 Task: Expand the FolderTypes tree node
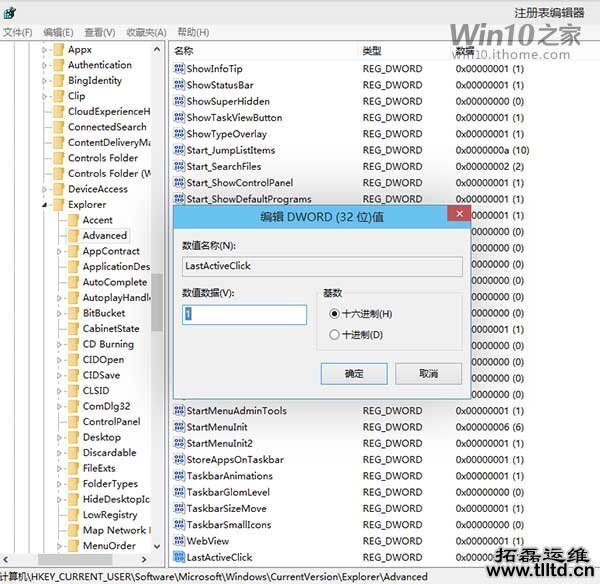pos(59,484)
